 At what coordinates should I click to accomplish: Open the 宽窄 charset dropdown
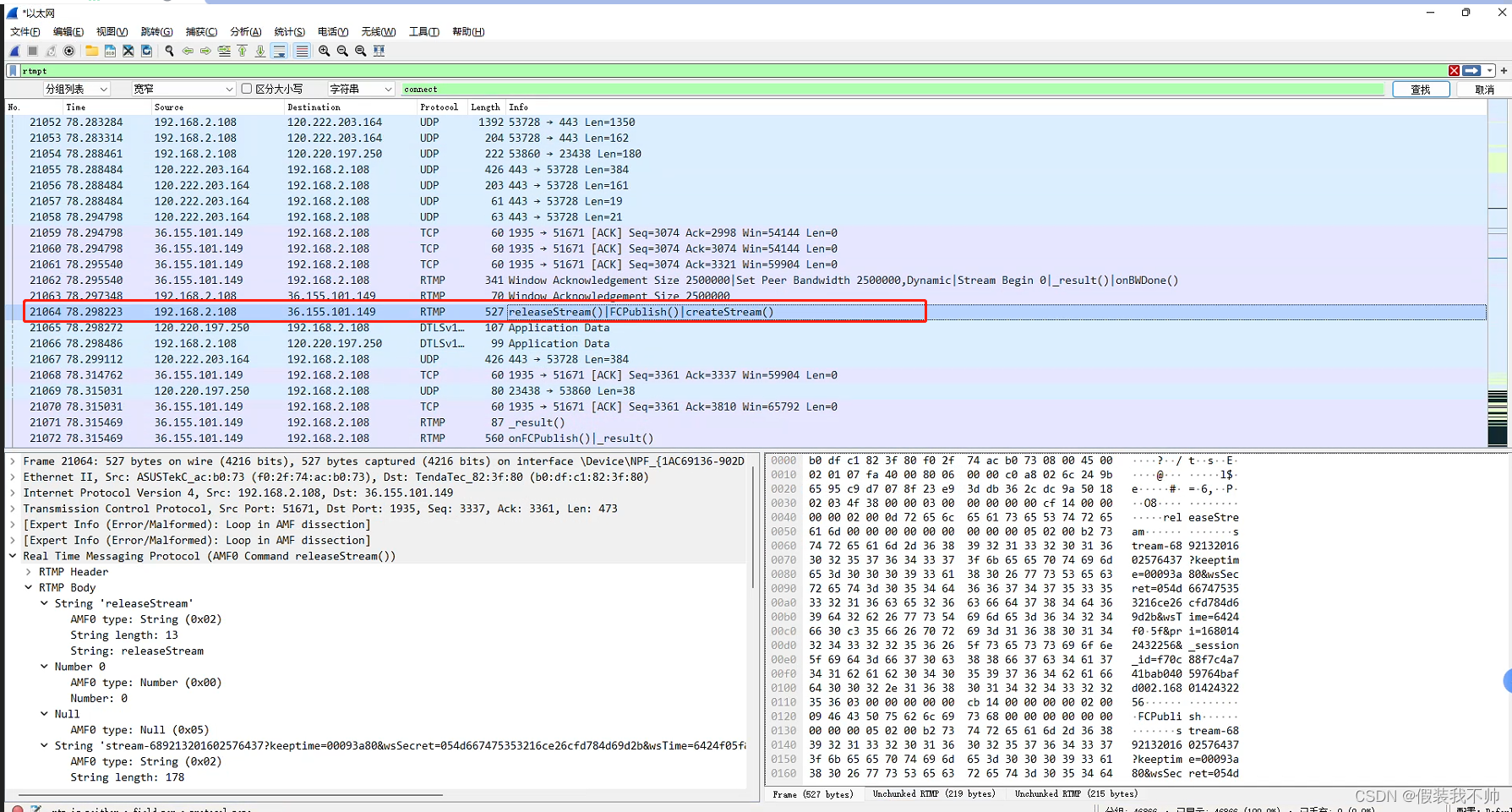point(183,89)
